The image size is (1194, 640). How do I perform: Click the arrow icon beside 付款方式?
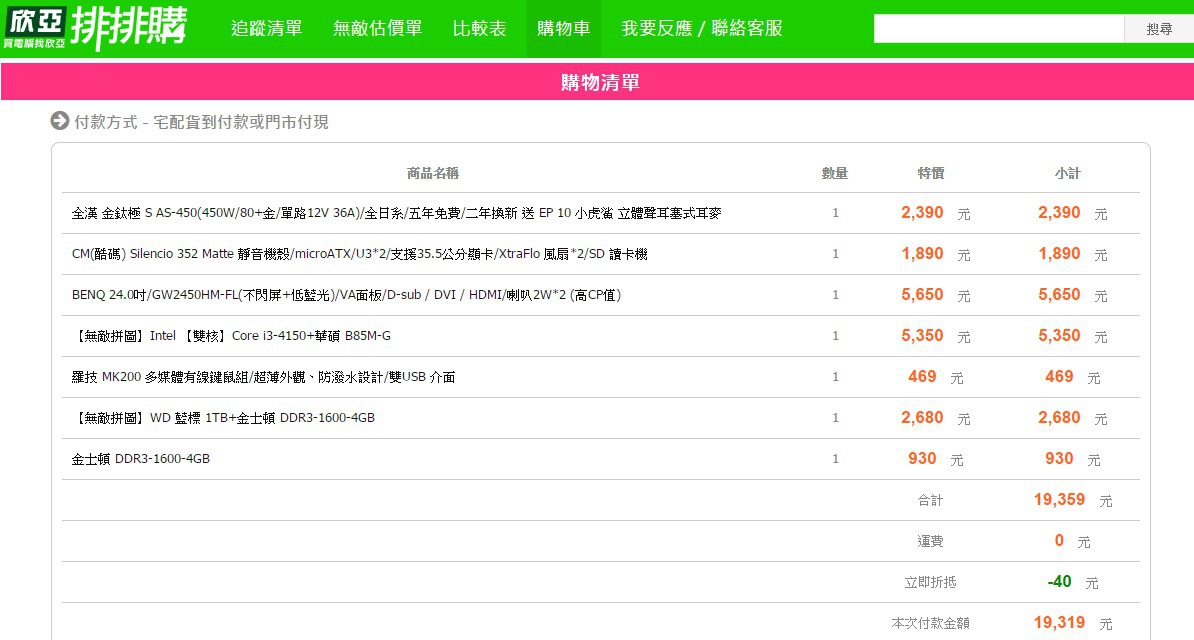59,120
